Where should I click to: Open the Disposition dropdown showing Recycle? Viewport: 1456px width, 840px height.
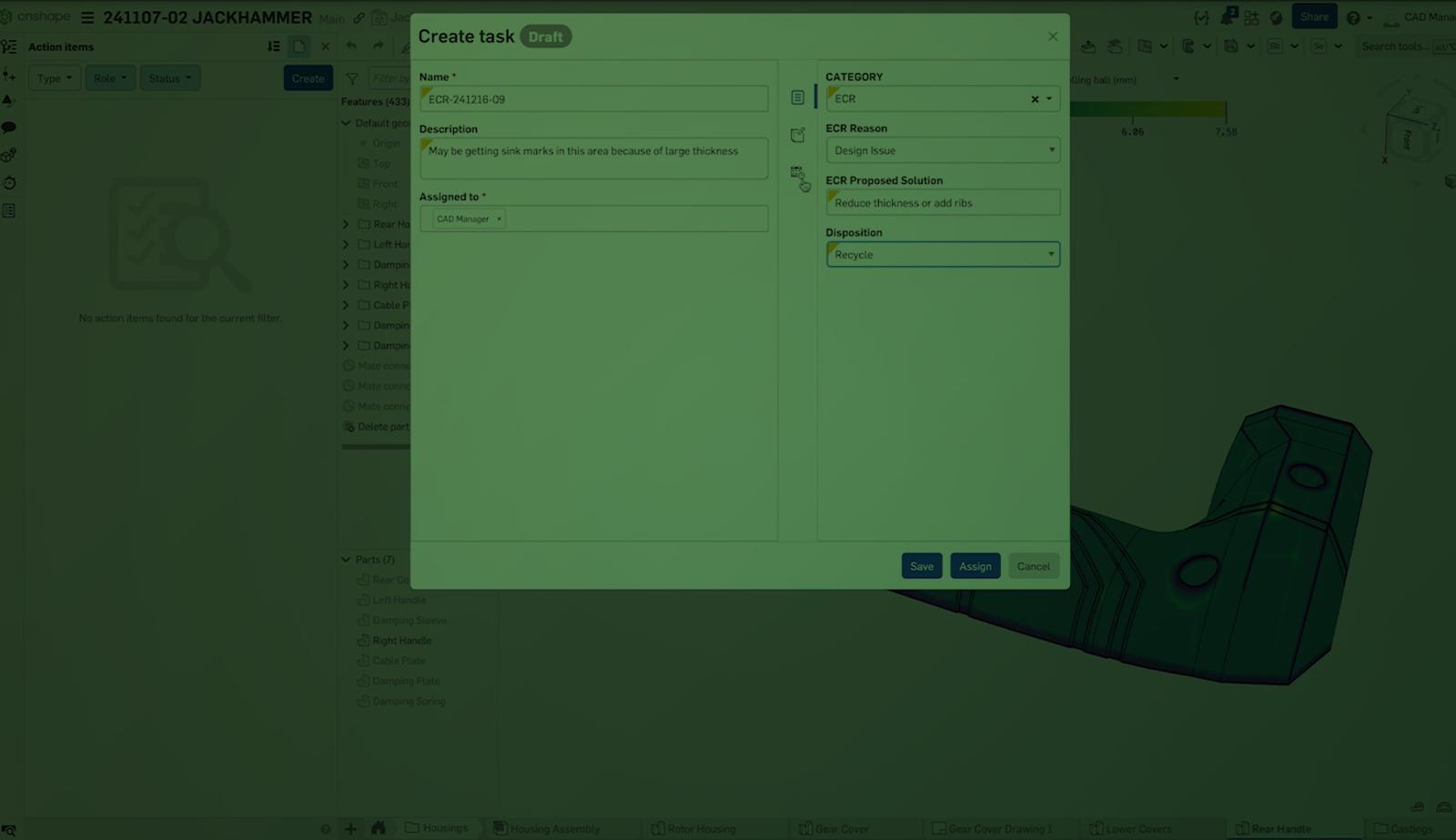pos(943,255)
